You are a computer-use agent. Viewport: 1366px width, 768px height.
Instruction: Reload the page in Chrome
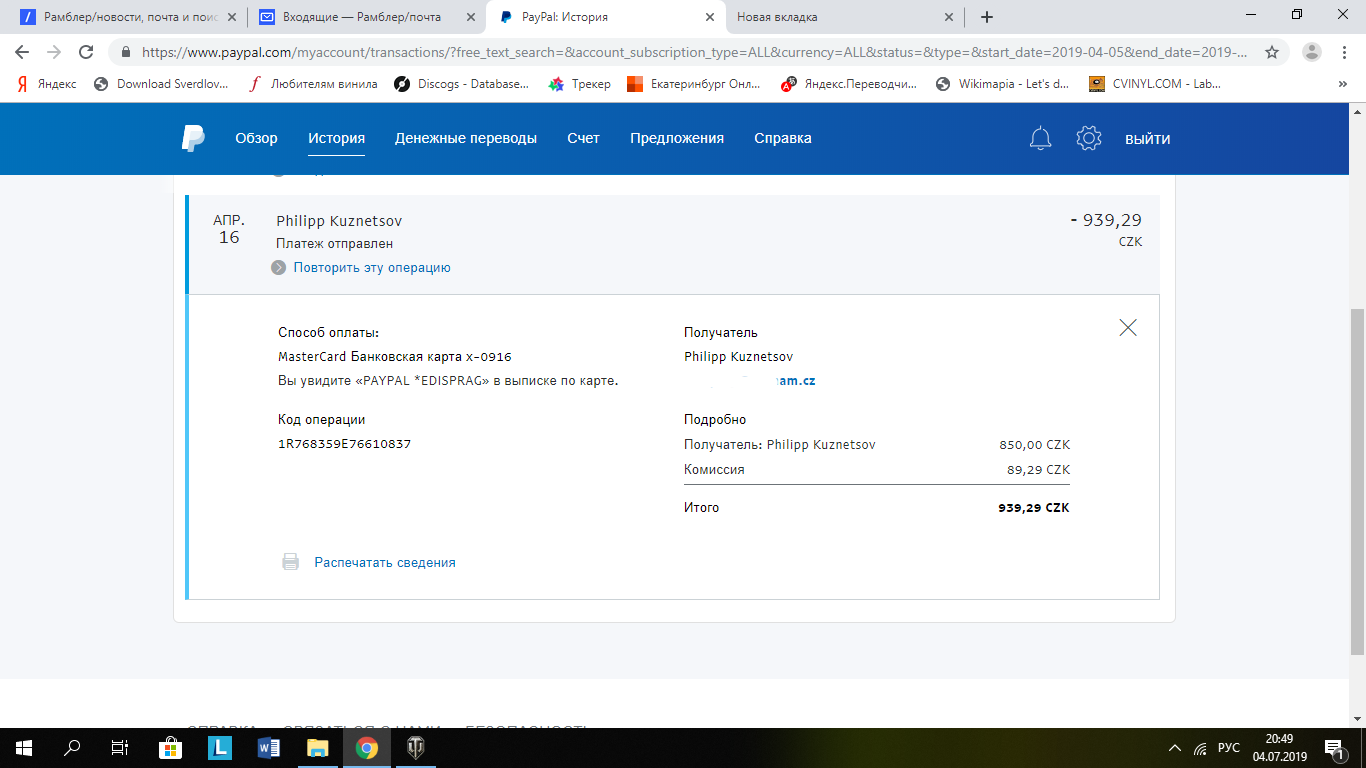(x=86, y=52)
